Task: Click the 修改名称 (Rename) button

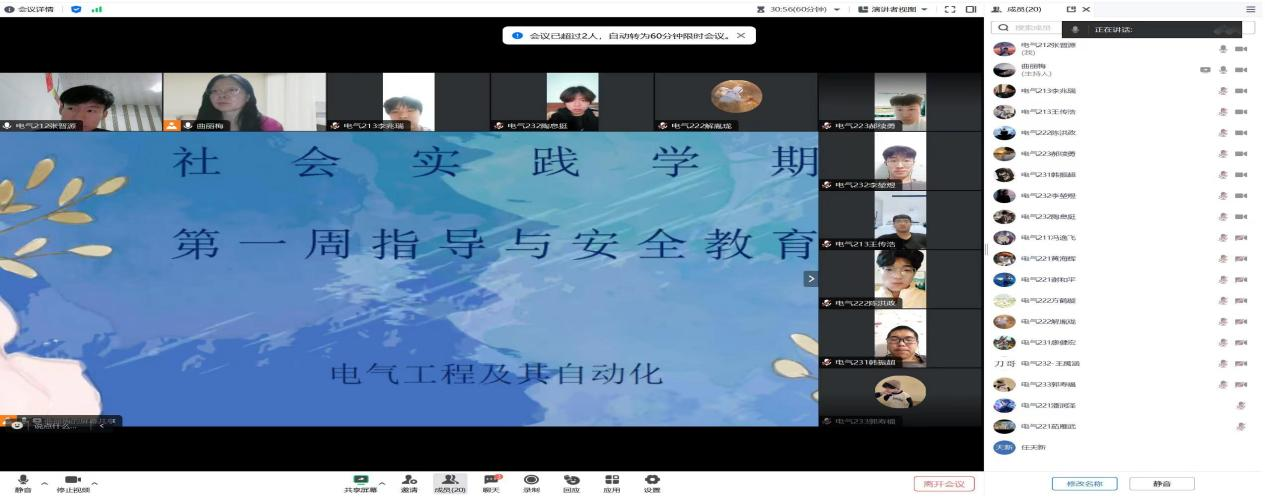Action: click(x=1084, y=484)
